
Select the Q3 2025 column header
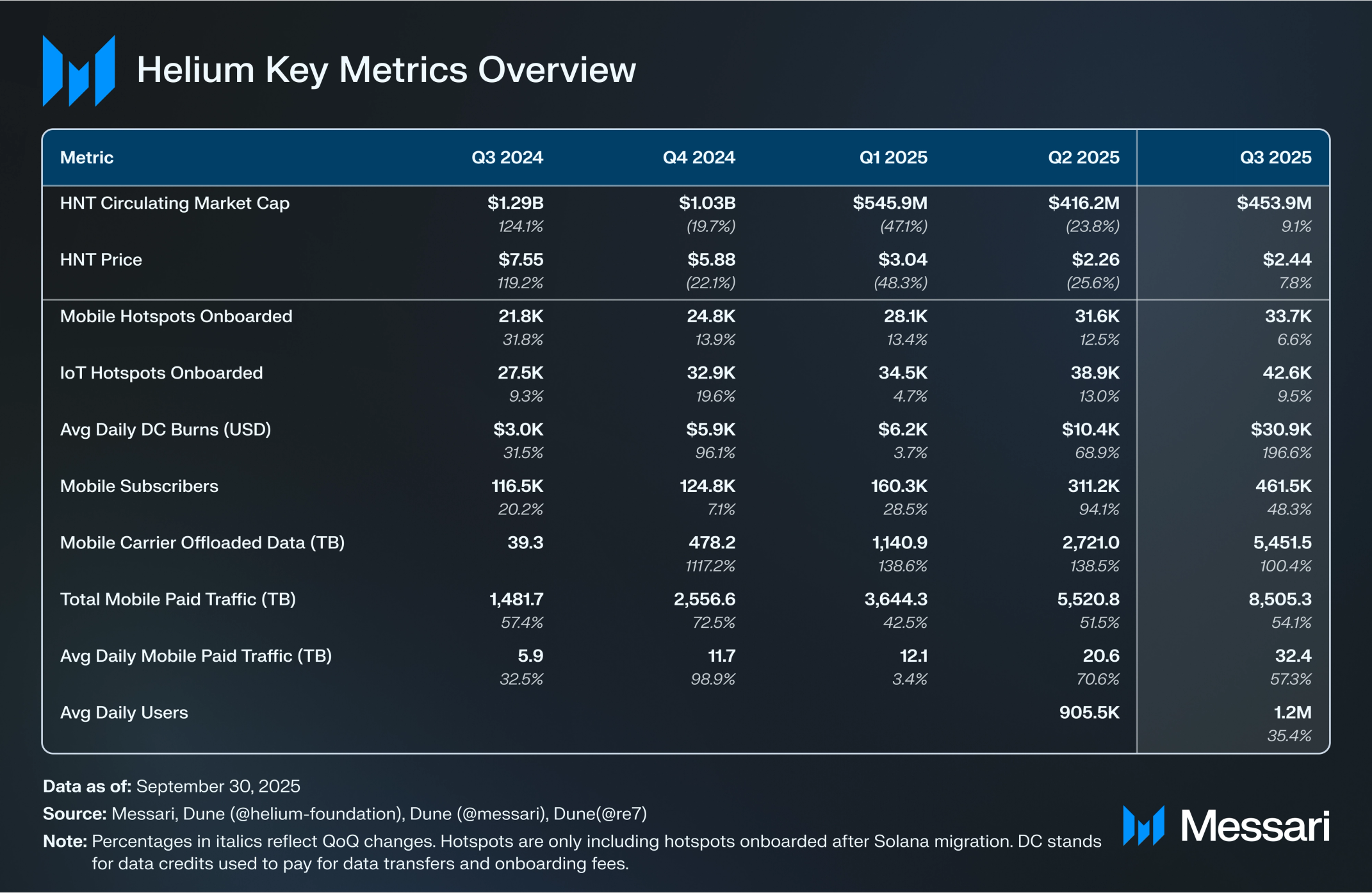point(1275,158)
